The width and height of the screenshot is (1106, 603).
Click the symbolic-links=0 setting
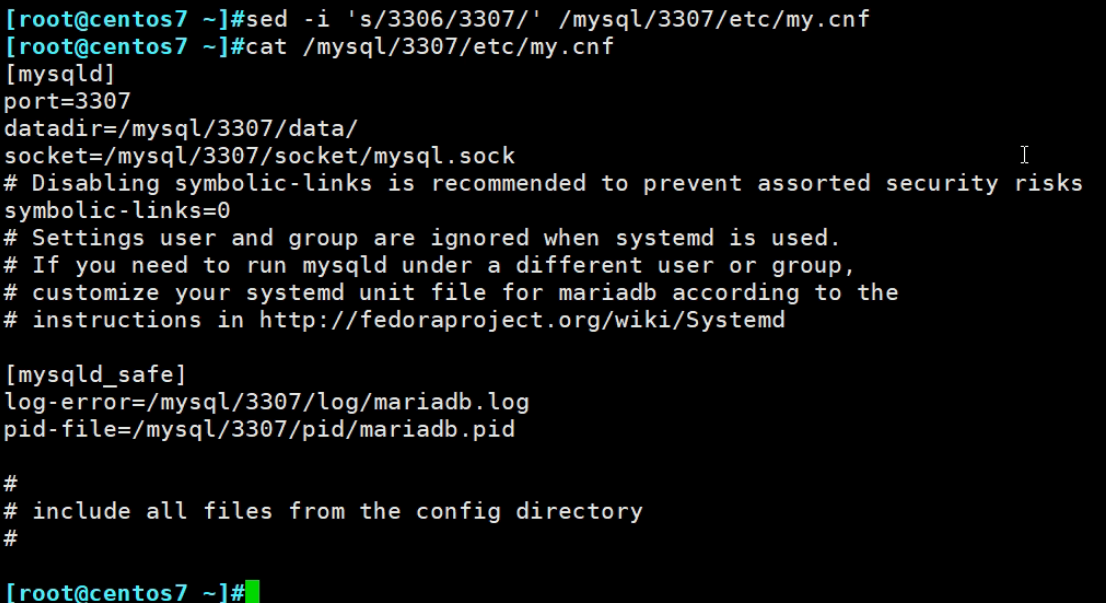[x=117, y=211]
